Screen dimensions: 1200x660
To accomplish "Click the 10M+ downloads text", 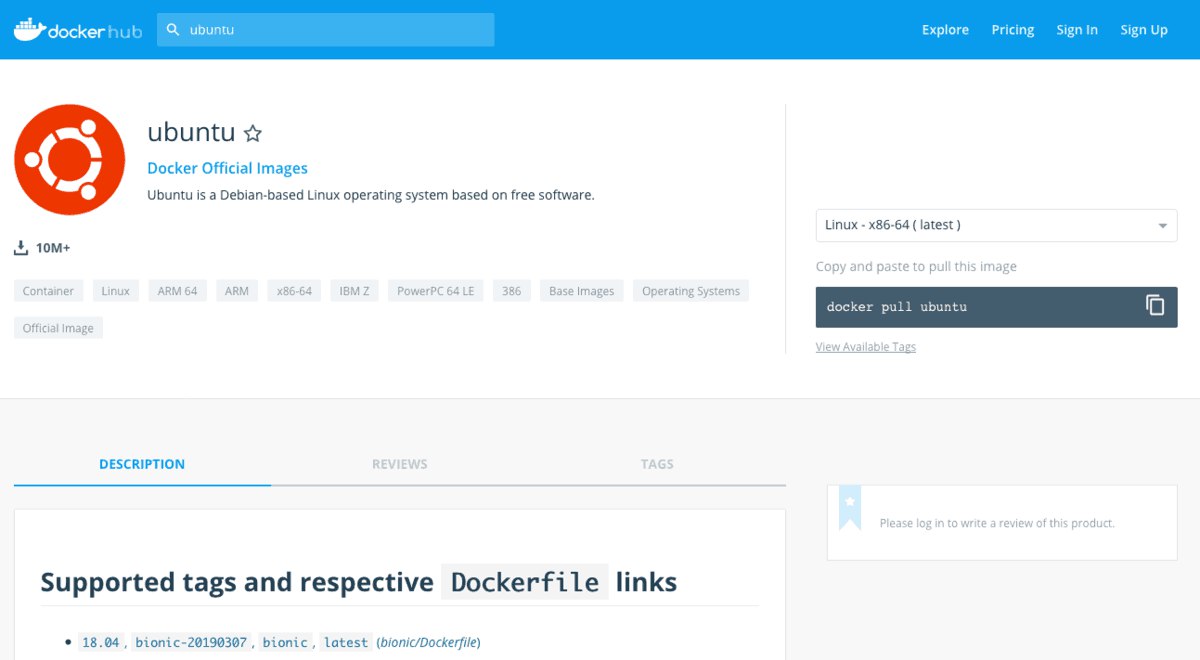I will point(53,248).
